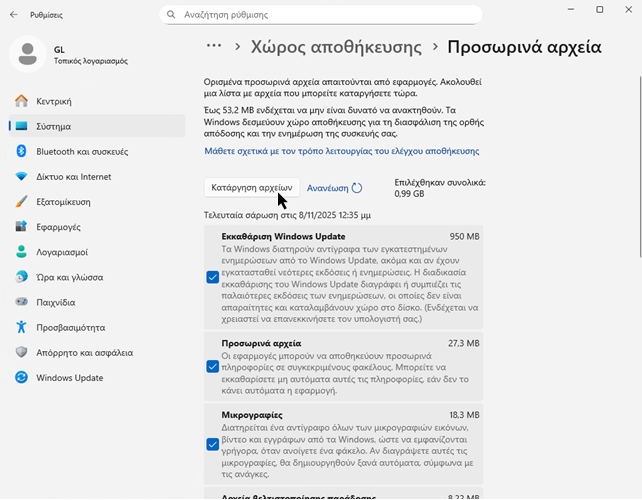This screenshot has height=500, width=642.
Task: Open Δίκτυο και Internet settings
Action: point(73,177)
